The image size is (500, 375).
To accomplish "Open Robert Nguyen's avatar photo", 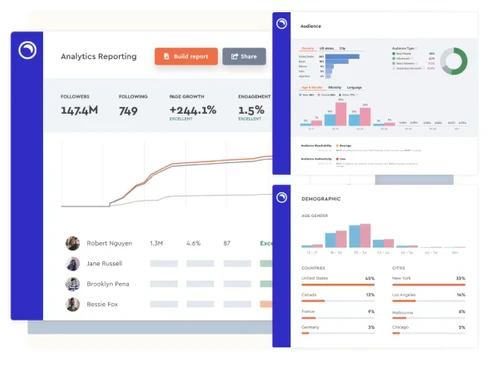I will (x=72, y=243).
